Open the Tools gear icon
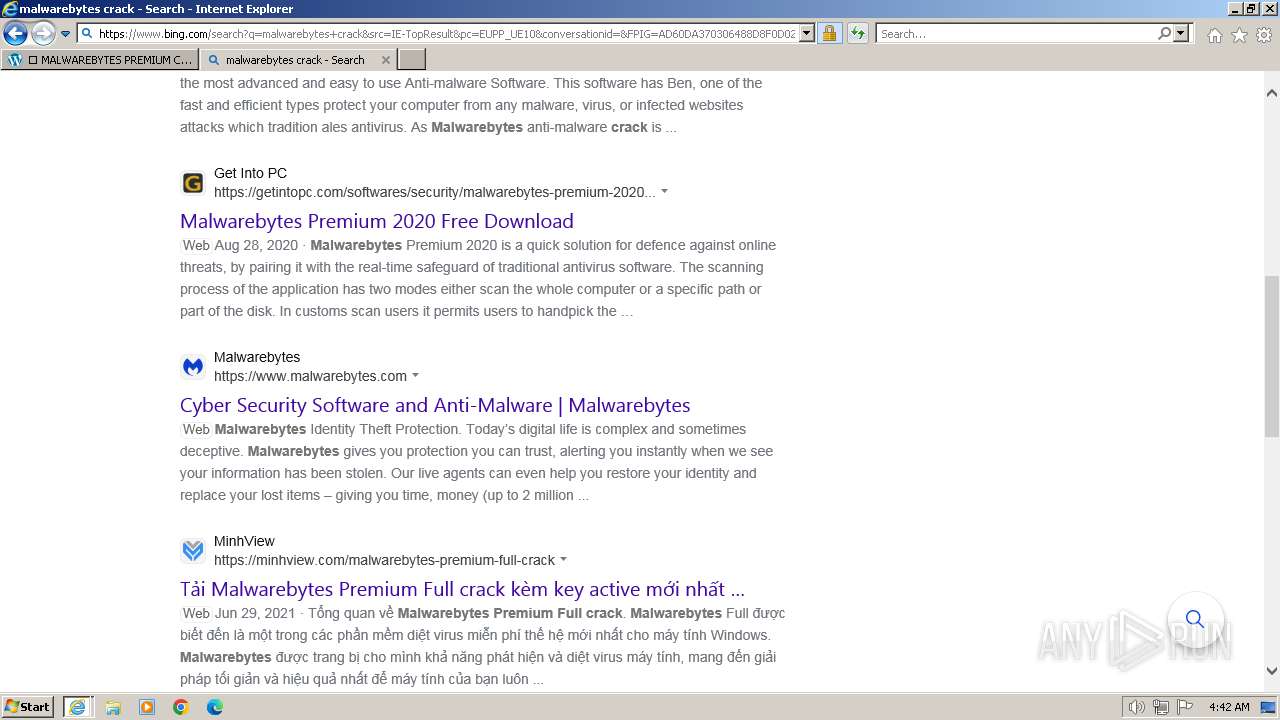 coord(1264,35)
